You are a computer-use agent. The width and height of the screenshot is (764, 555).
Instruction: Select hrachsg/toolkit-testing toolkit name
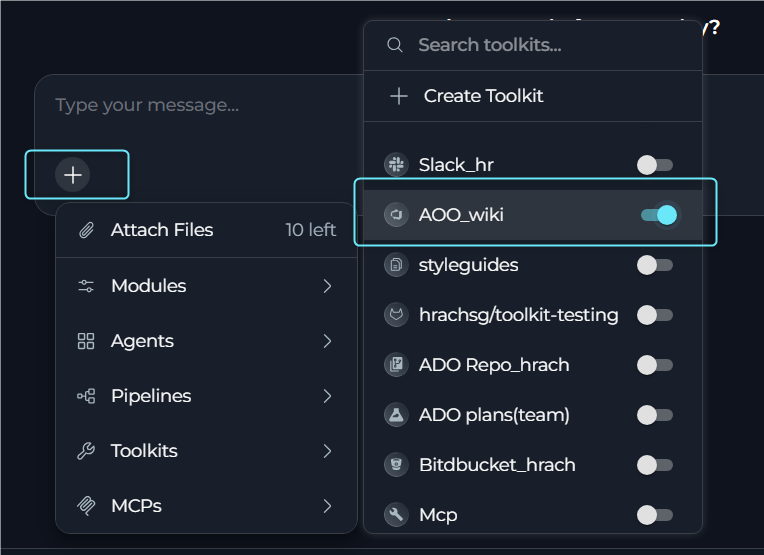tap(518, 315)
